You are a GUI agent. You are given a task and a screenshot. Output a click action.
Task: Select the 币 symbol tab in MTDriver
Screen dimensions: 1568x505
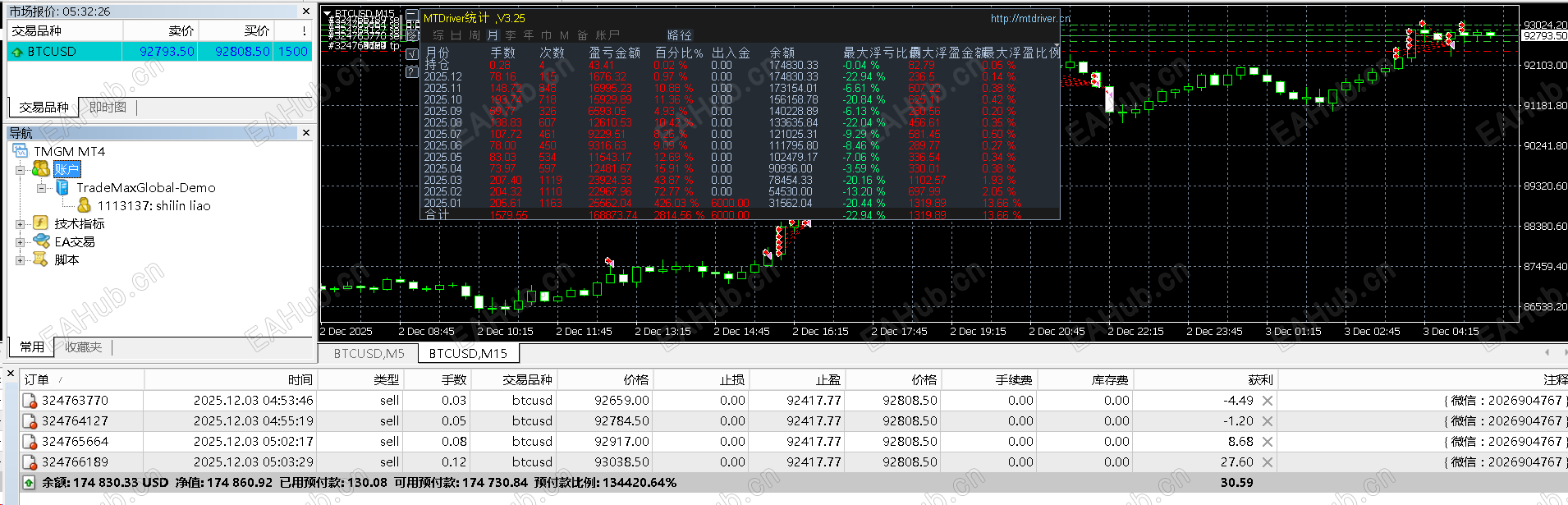click(547, 35)
